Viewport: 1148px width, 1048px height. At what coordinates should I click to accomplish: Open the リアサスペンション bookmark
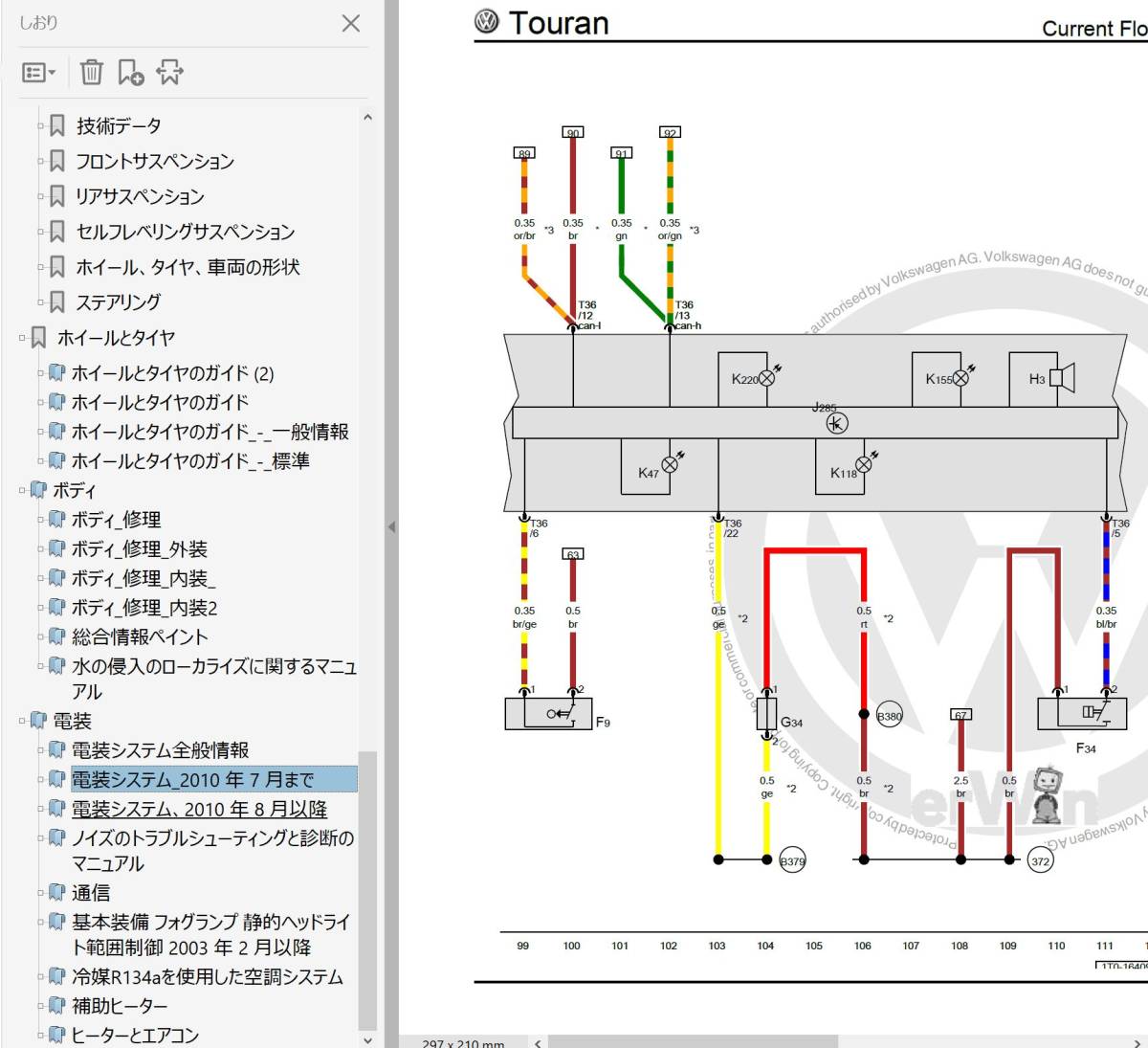click(140, 196)
